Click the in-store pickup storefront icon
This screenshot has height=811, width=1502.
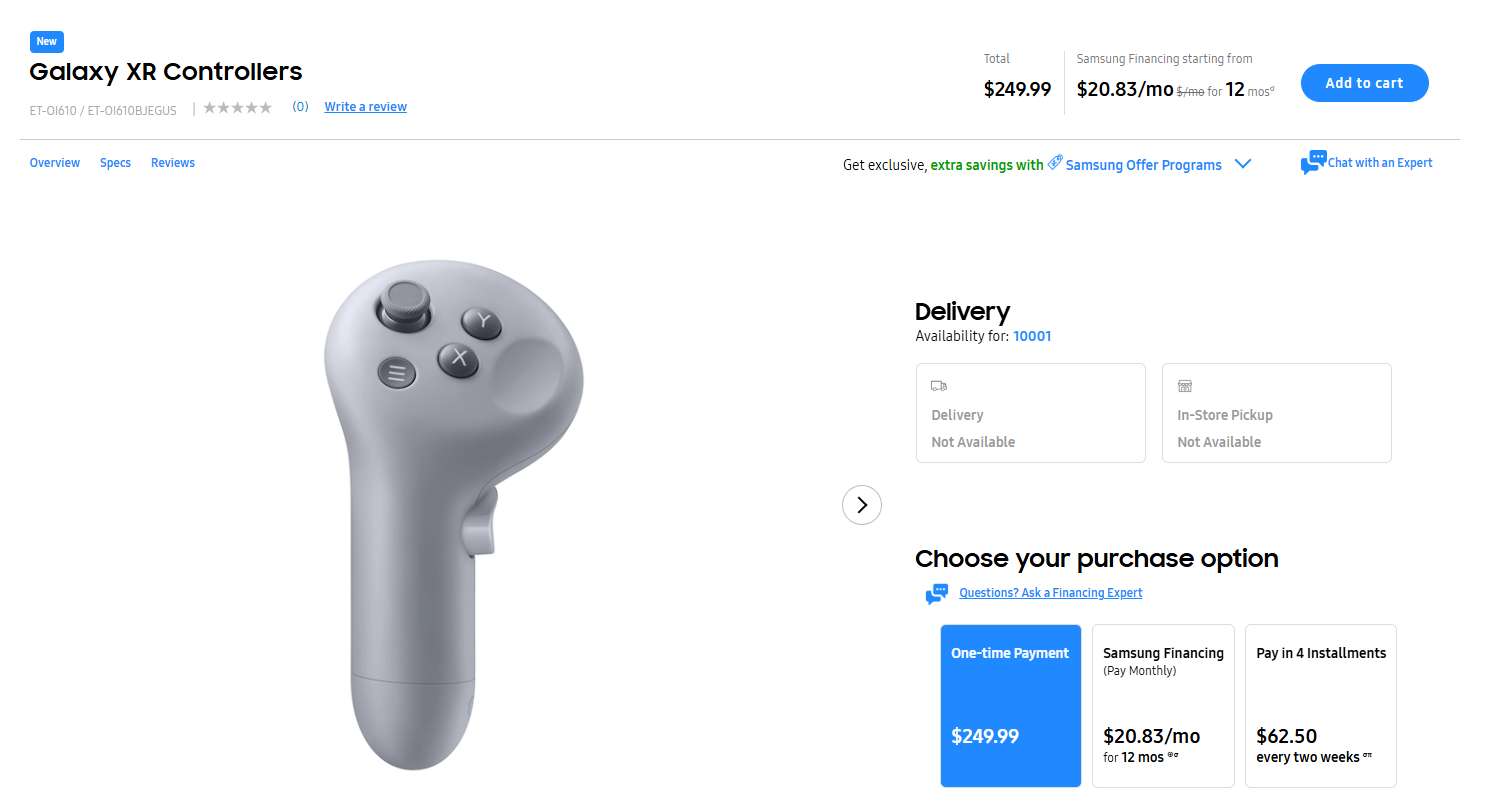click(1185, 386)
